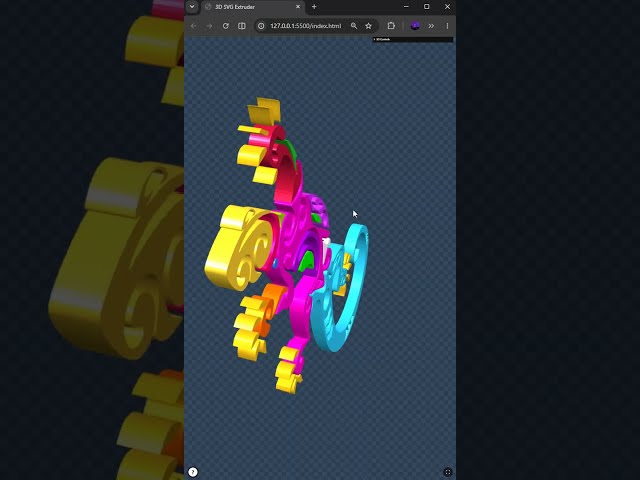Image resolution: width=640 pixels, height=480 pixels.
Task: Toggle the fullscreen button in the viewport corner
Action: coord(447,472)
